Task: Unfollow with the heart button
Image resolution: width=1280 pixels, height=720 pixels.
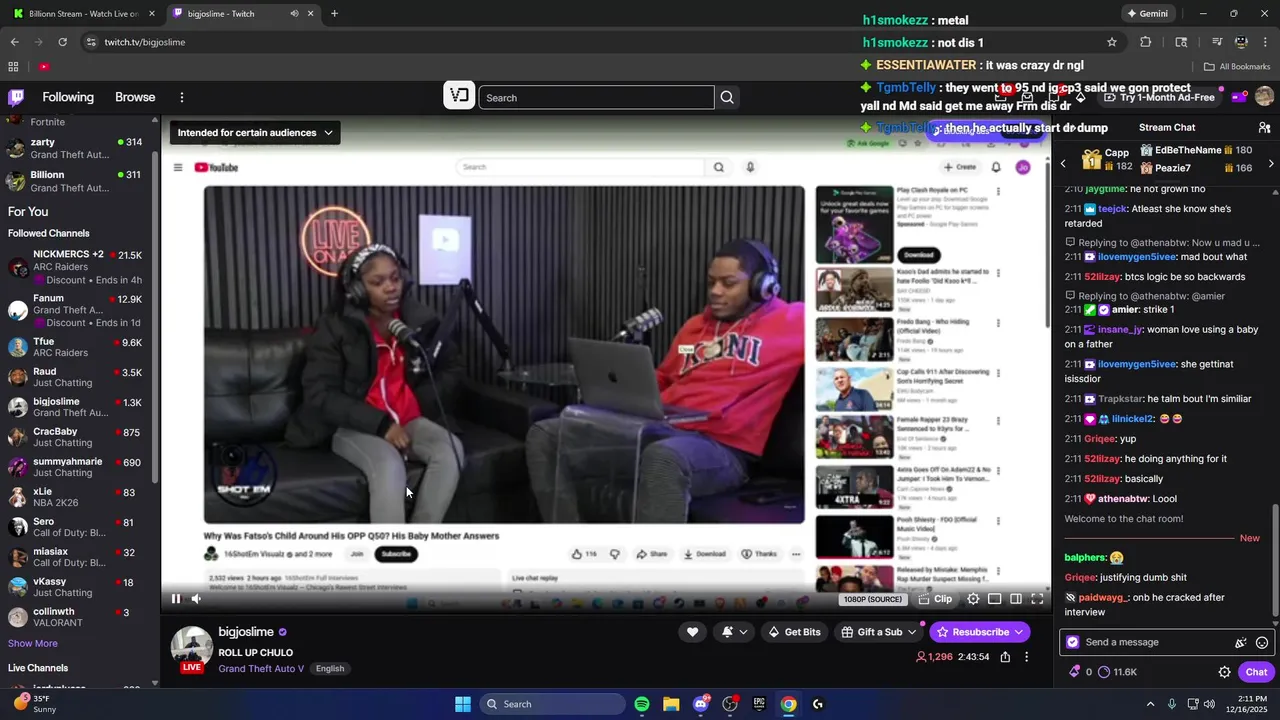Action: 692,632
